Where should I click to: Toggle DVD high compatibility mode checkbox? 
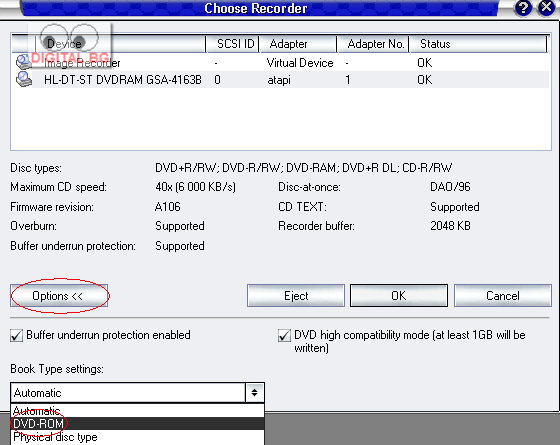284,336
